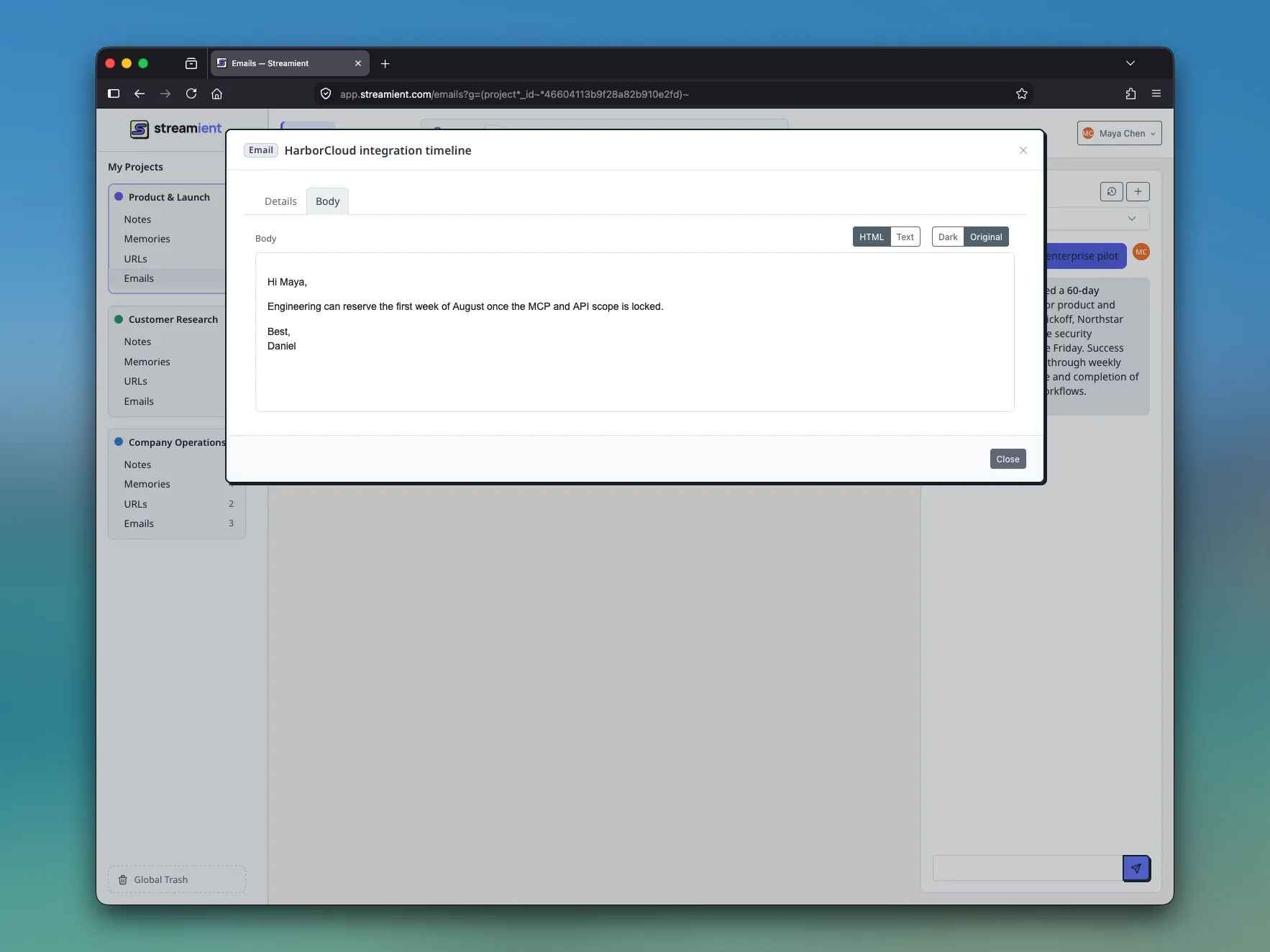List all tabs via title bar chevron
Screen dimensions: 1270x952
[x=1130, y=63]
